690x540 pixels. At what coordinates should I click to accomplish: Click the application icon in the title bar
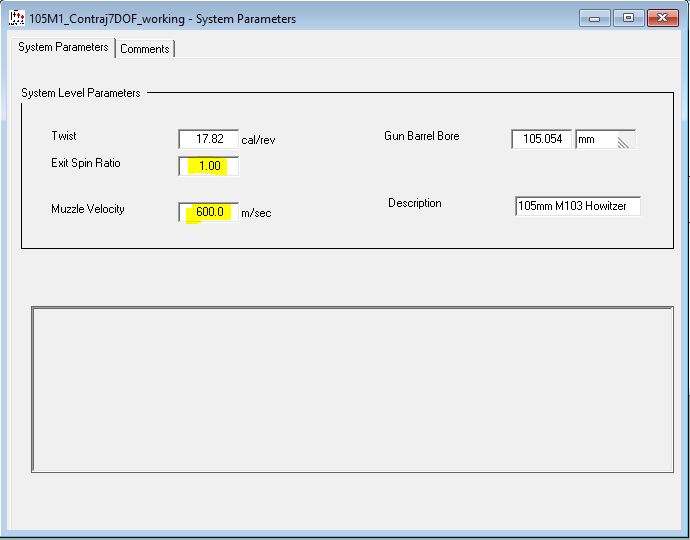[16, 18]
